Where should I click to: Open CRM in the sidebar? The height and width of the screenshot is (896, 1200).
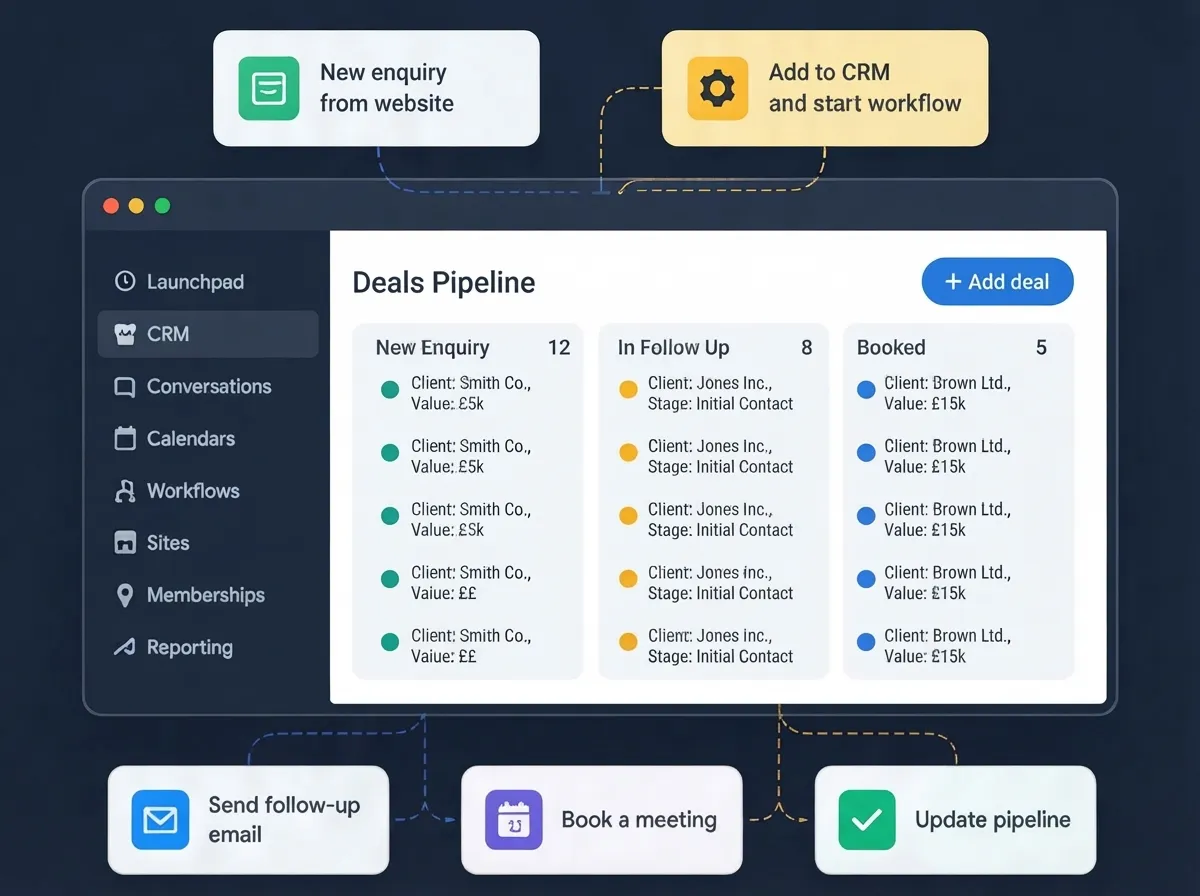pyautogui.click(x=208, y=334)
